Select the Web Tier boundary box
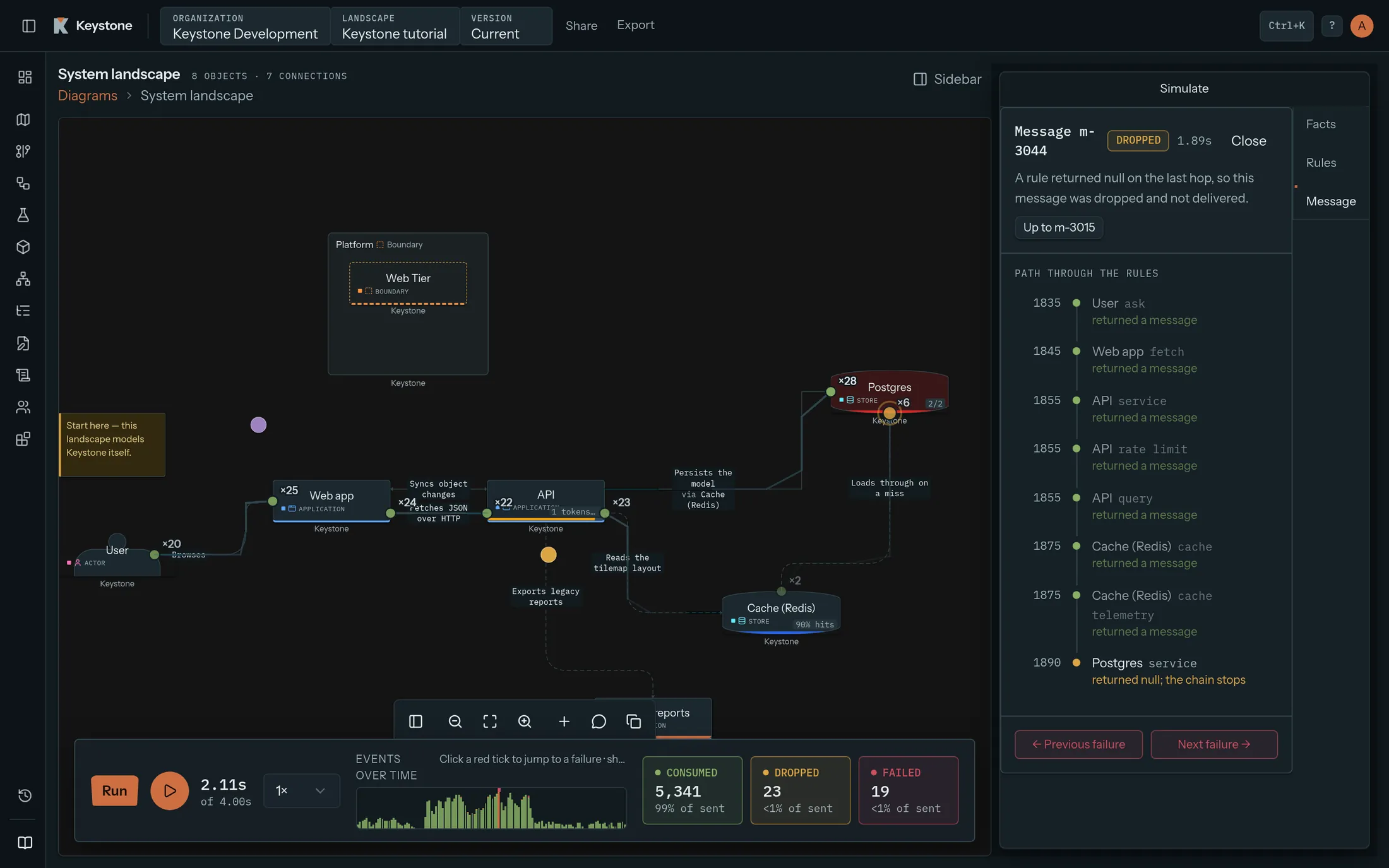The image size is (1389, 868). pos(408,283)
